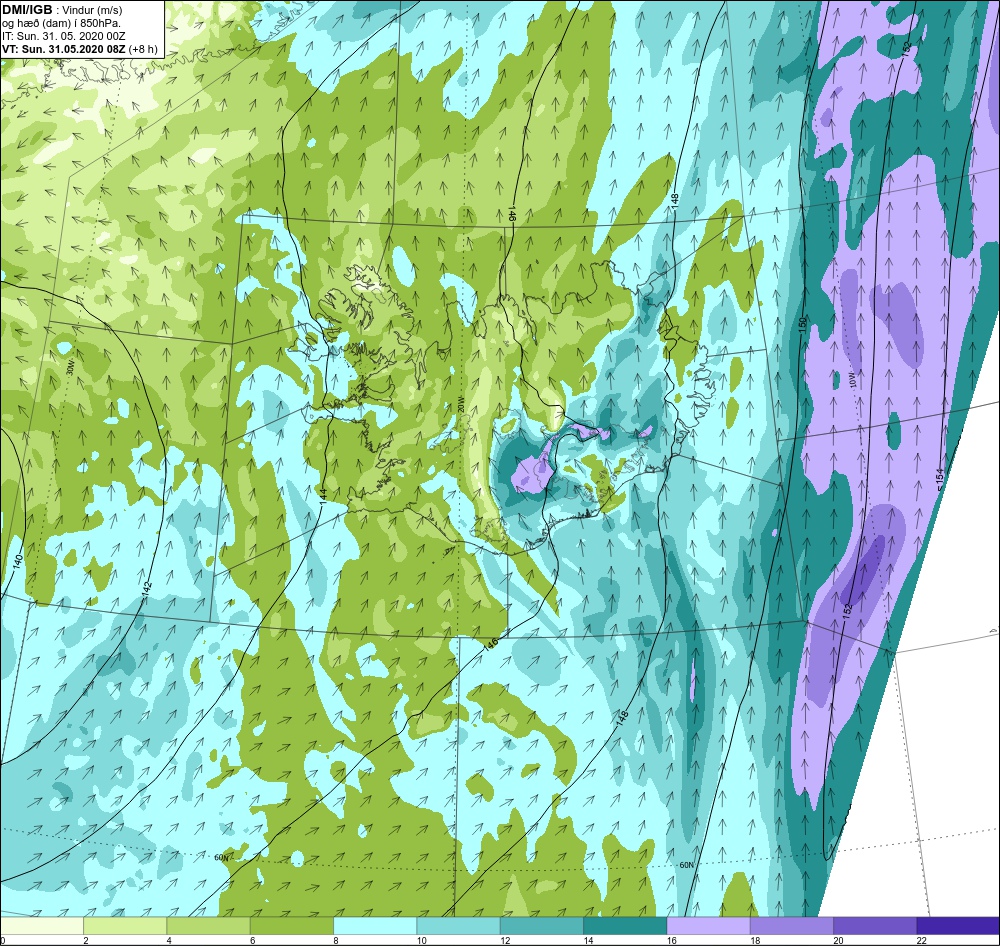
Task: Click the legend scale value "8"
Action: click(x=335, y=940)
